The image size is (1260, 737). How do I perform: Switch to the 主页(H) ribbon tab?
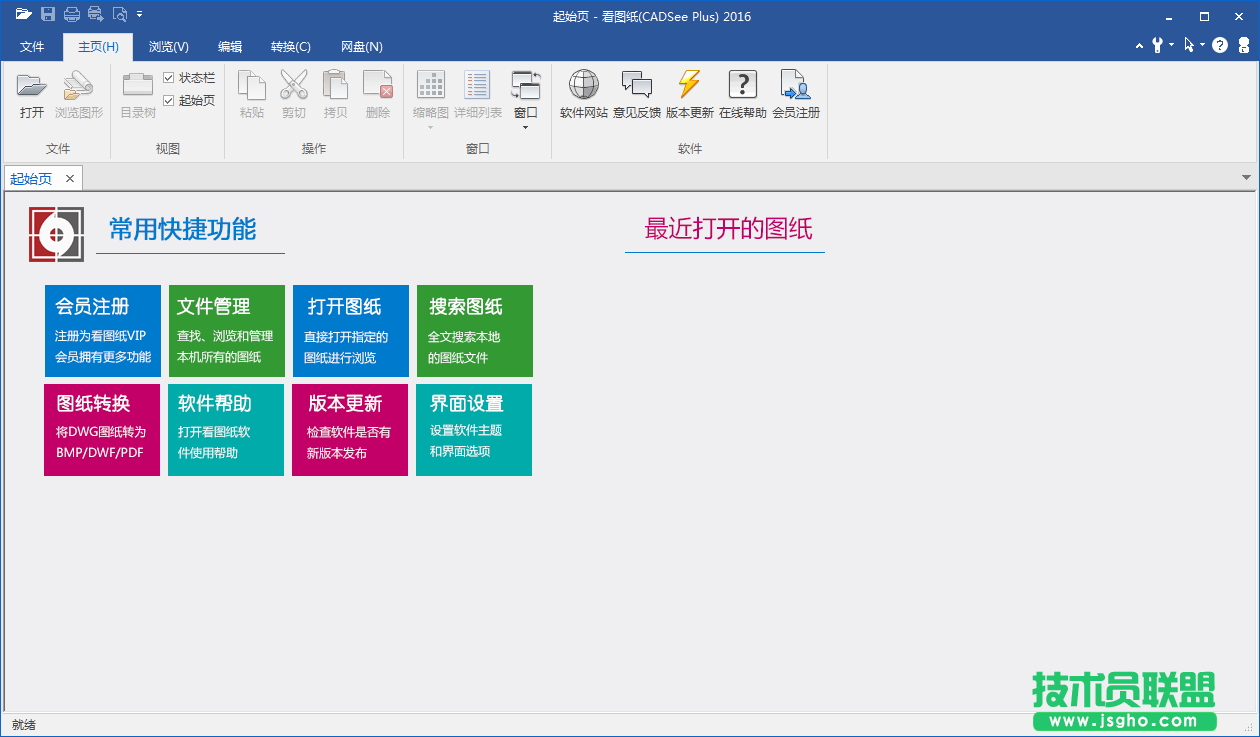pos(98,47)
